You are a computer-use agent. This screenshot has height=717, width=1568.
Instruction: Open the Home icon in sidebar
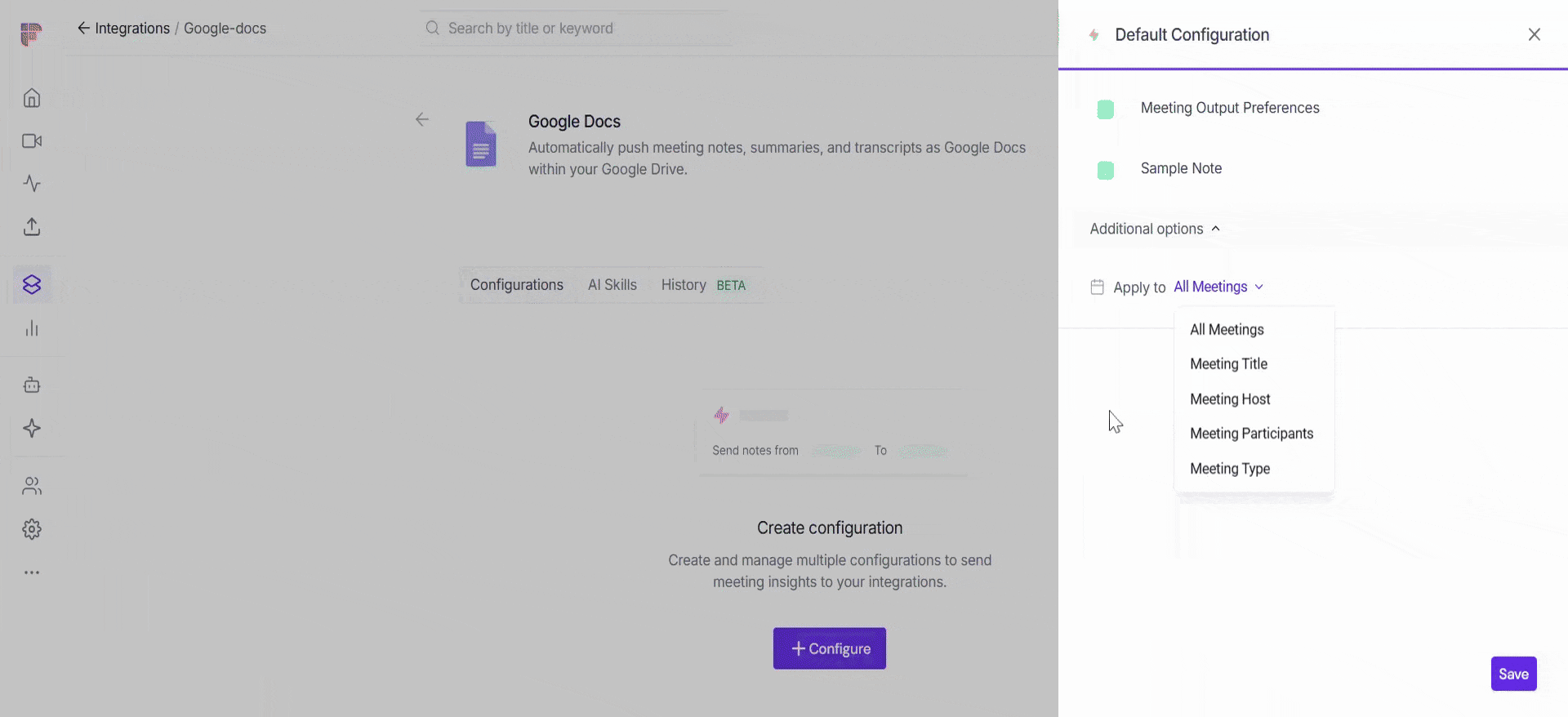[x=32, y=98]
